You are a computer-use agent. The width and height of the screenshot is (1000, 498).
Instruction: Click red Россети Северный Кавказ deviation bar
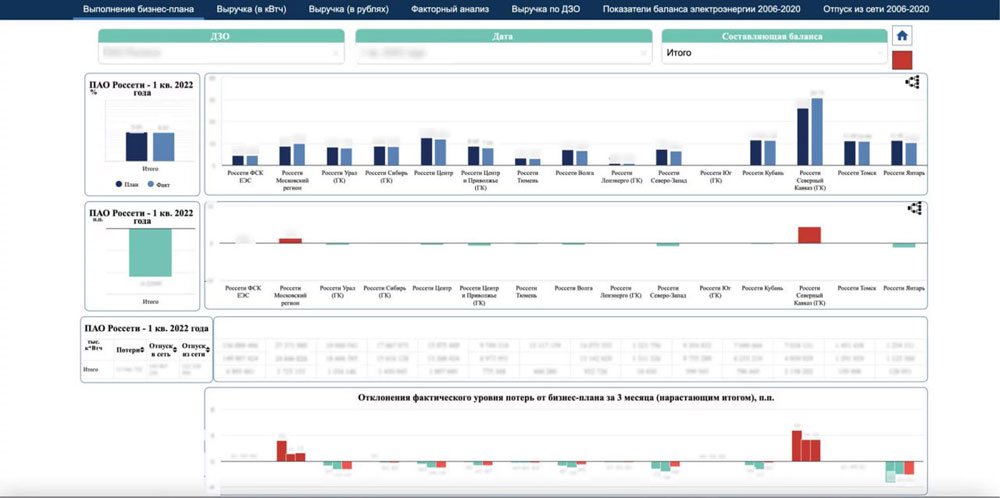809,235
